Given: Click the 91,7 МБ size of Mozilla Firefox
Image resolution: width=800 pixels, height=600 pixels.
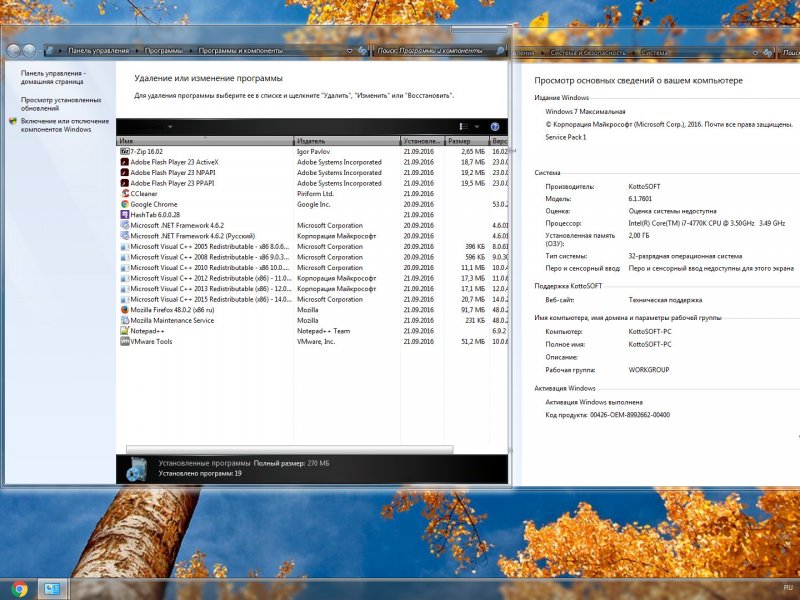Looking at the screenshot, I should 473,310.
